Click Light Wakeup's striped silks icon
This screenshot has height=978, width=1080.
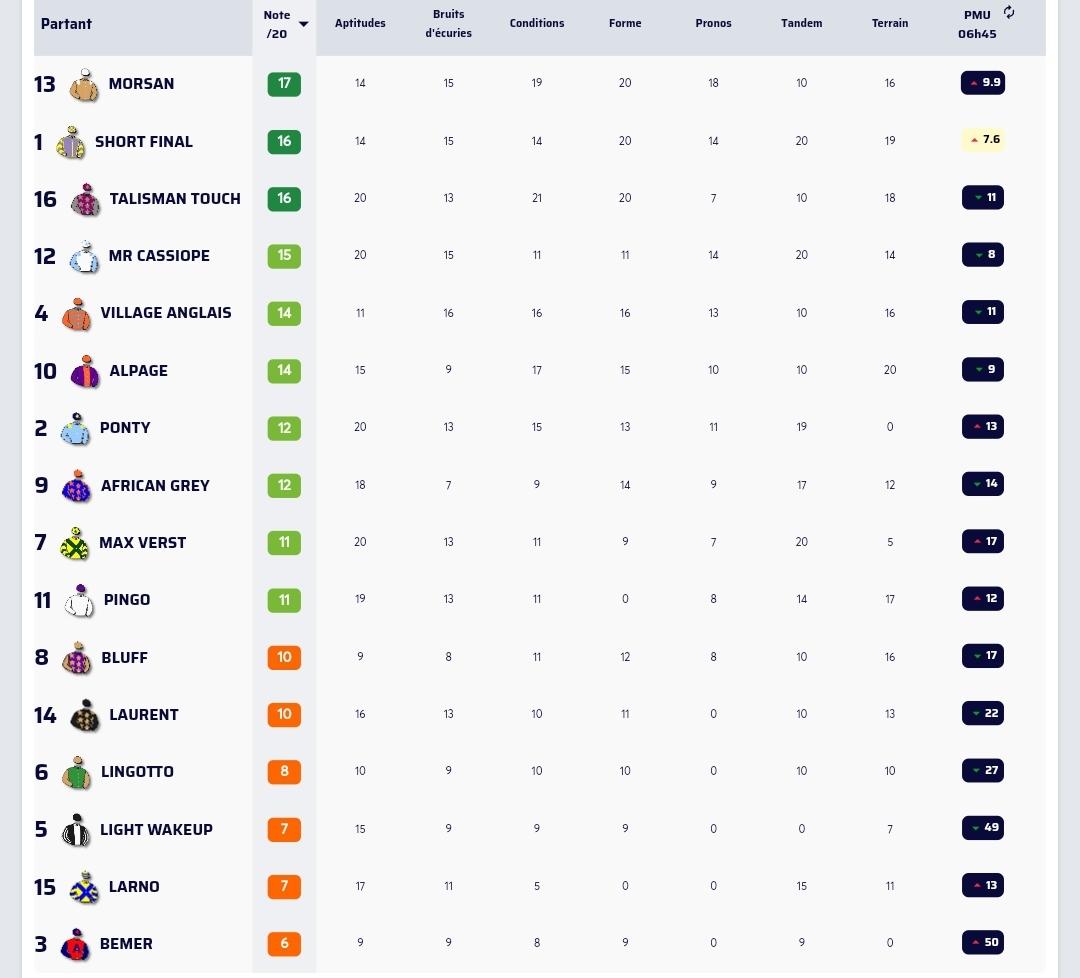click(76, 831)
